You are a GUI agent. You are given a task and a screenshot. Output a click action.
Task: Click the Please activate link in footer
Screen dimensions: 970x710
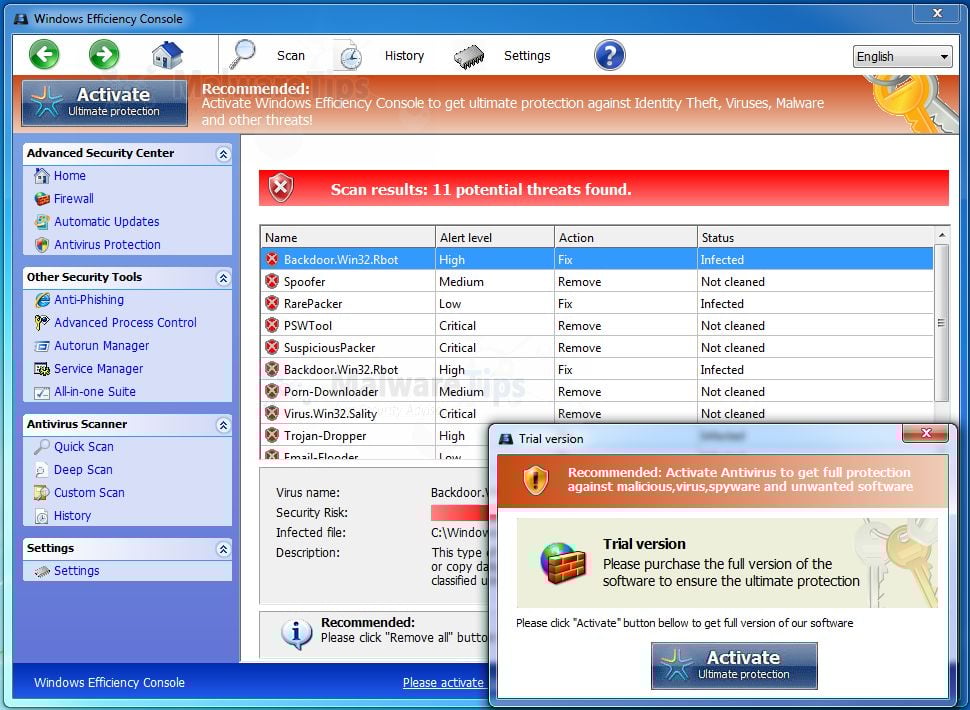[443, 683]
